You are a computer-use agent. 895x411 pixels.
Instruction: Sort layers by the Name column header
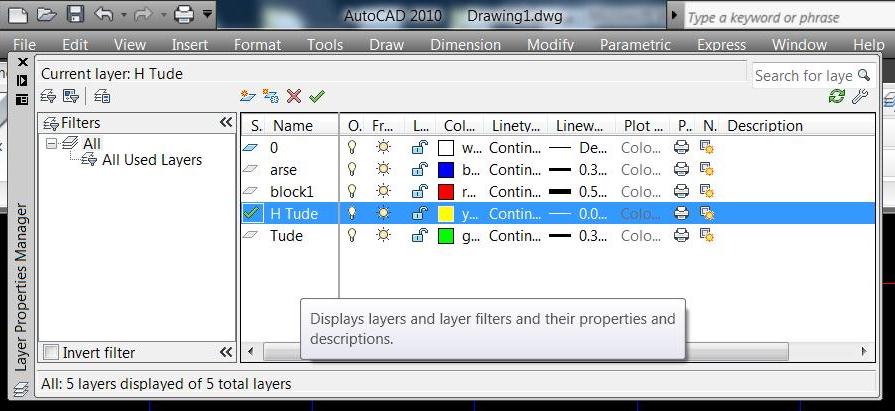point(292,126)
